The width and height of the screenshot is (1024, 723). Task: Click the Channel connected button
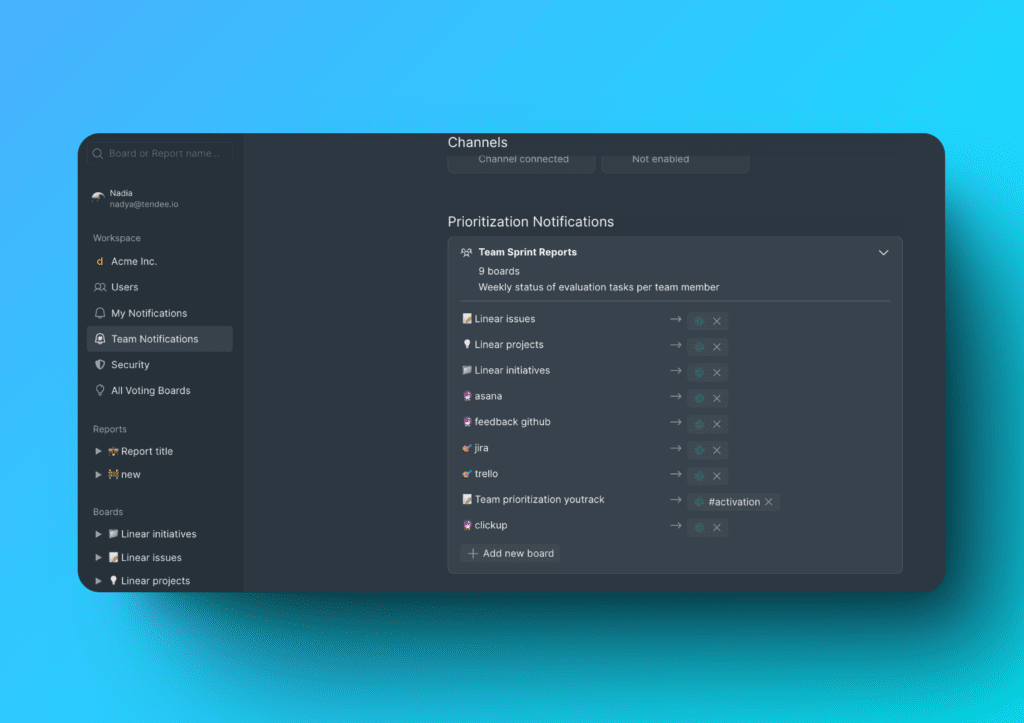(x=521, y=159)
